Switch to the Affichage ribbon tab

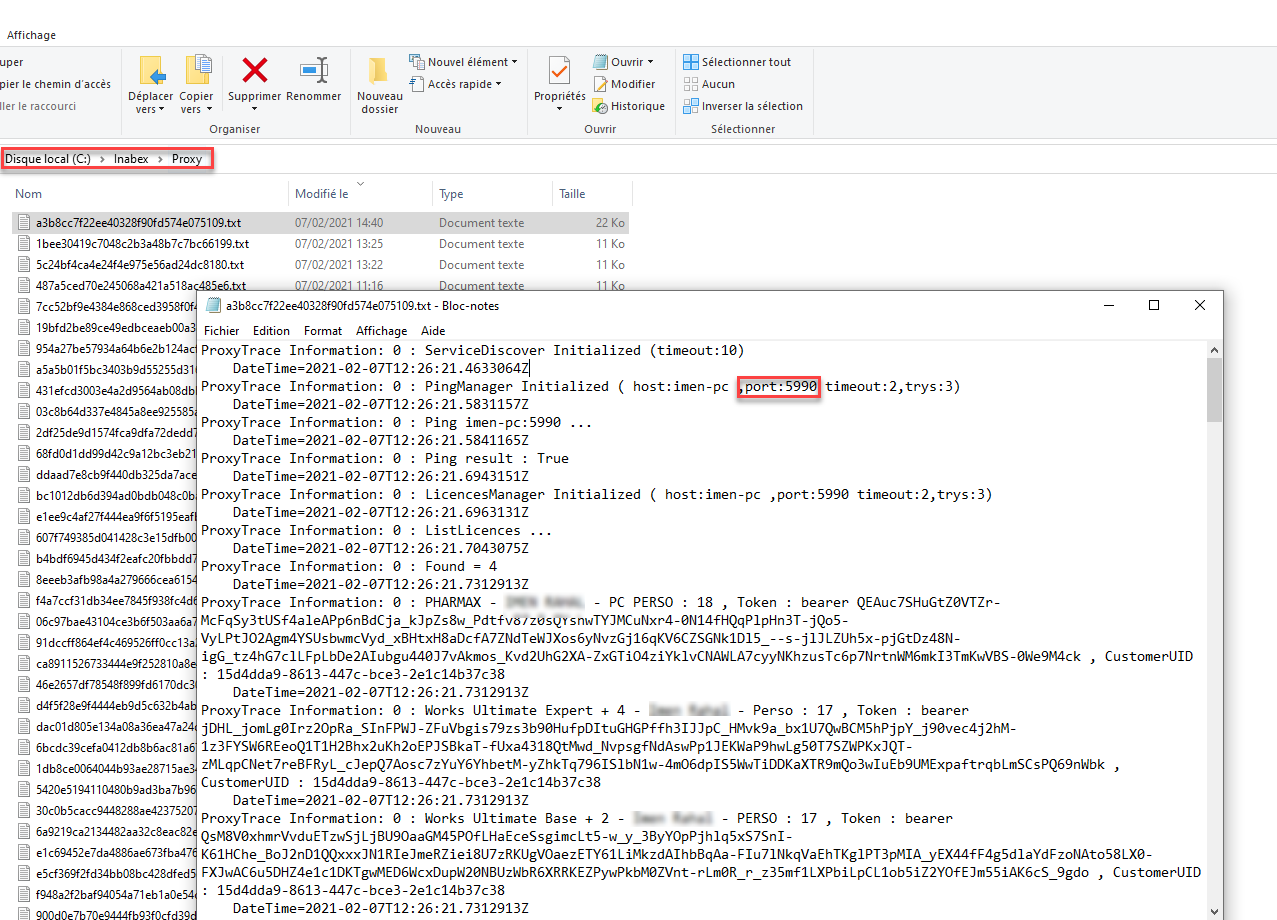[31, 34]
